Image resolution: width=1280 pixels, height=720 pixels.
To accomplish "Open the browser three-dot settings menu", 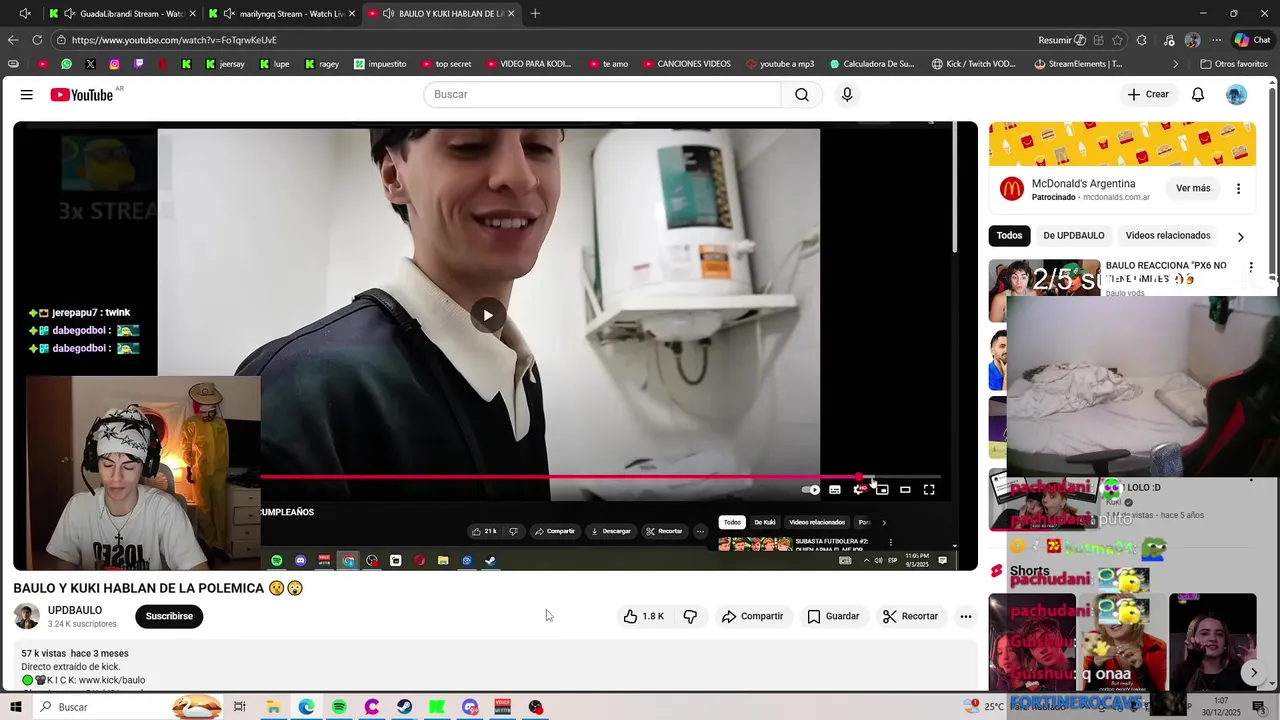I will pyautogui.click(x=1216, y=40).
